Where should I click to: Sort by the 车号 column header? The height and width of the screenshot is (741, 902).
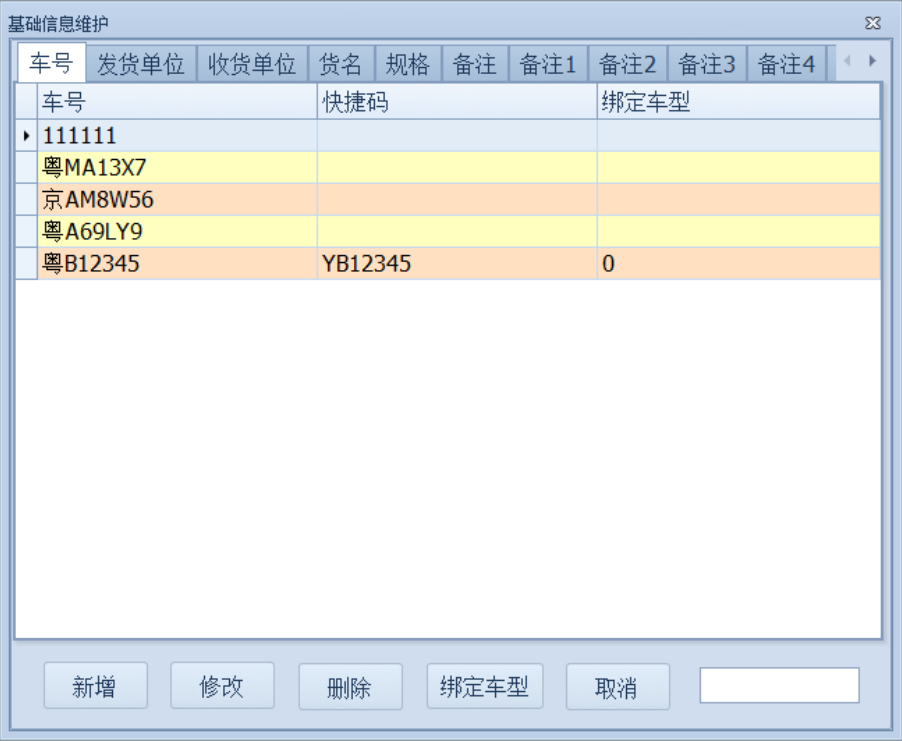177,102
